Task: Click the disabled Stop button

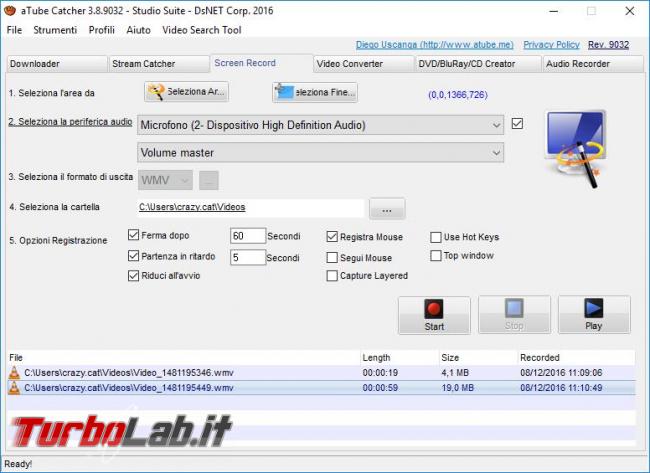Action: point(514,314)
